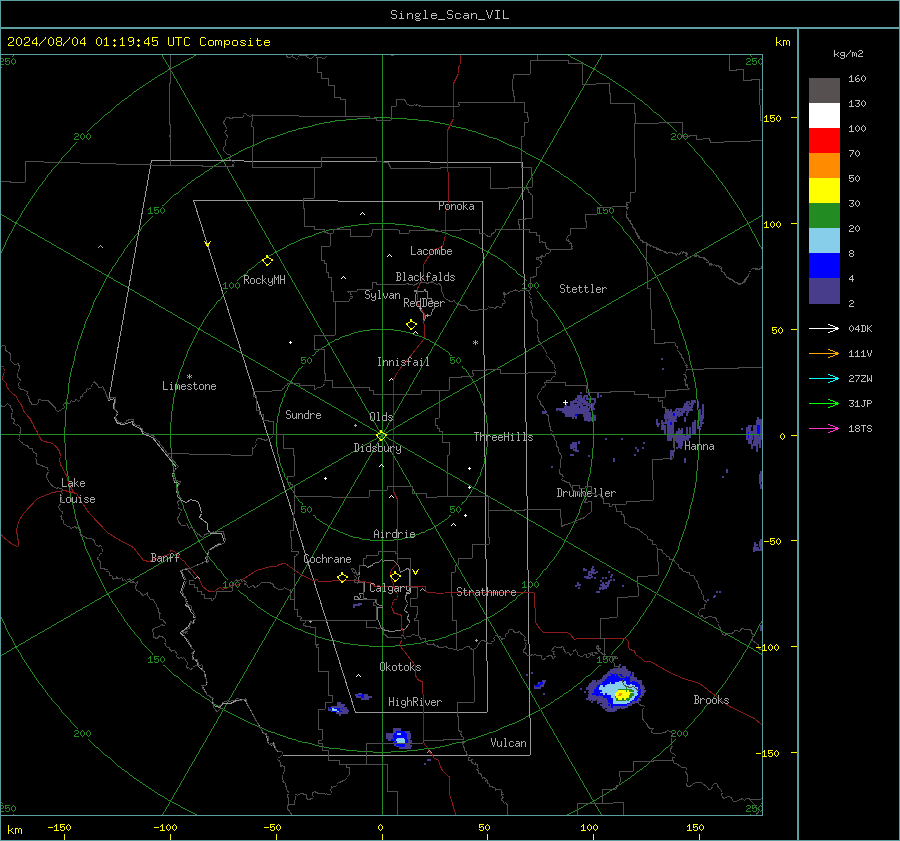Pick the red 70-100 legend swatch
This screenshot has height=841, width=900.
point(824,141)
